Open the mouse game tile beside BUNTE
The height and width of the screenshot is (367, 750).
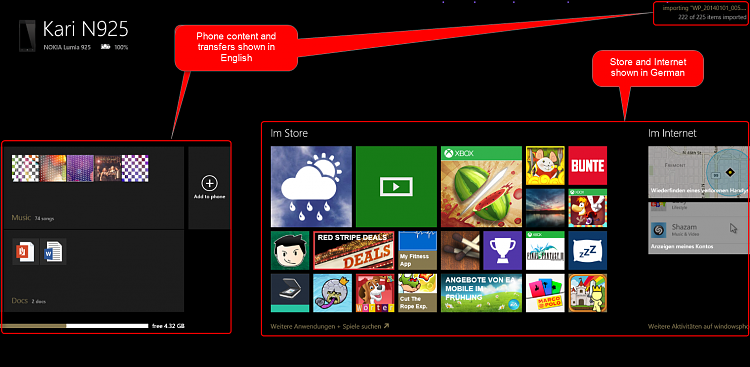pyautogui.click(x=545, y=166)
